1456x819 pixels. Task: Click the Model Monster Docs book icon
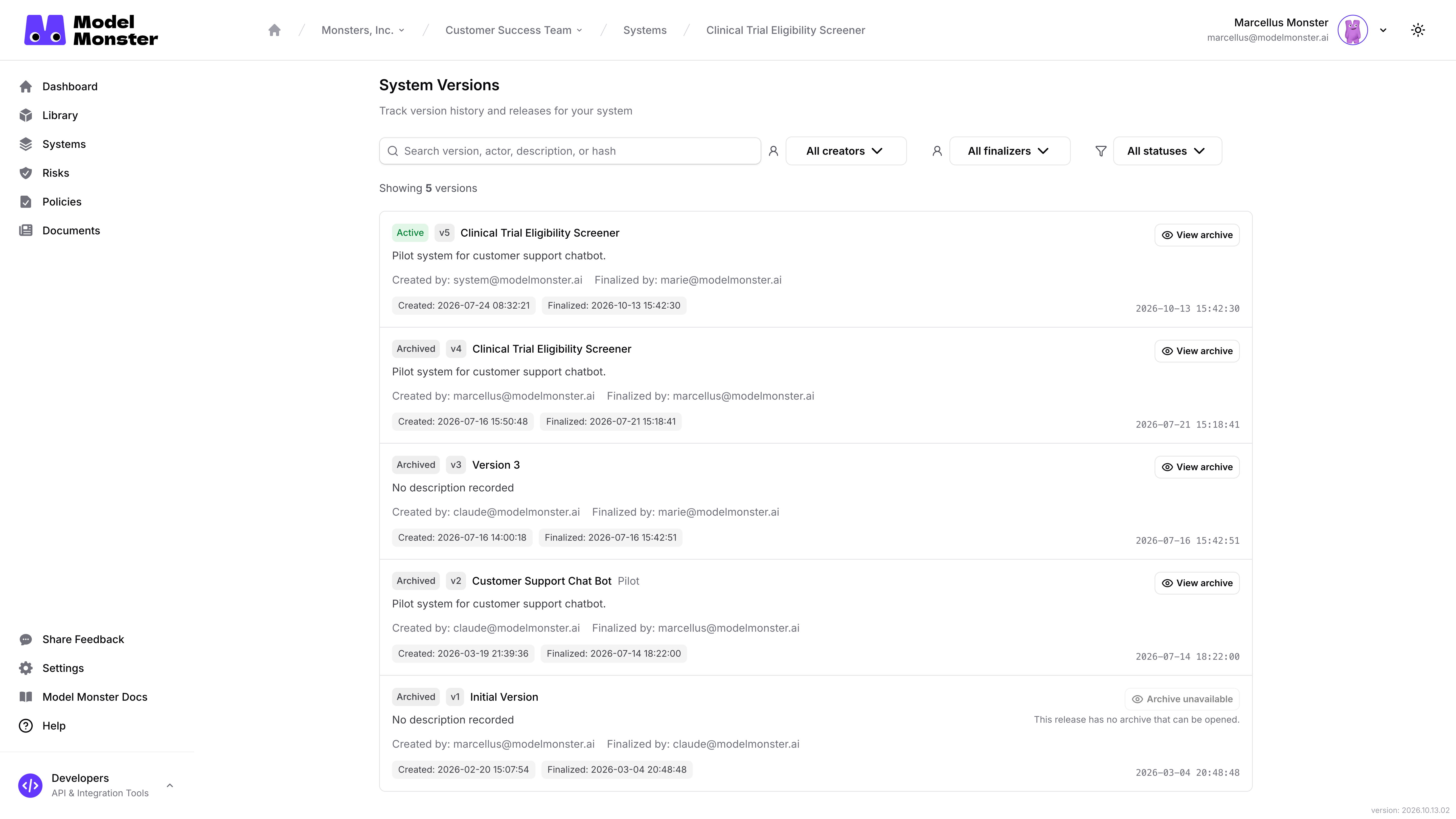tap(26, 697)
